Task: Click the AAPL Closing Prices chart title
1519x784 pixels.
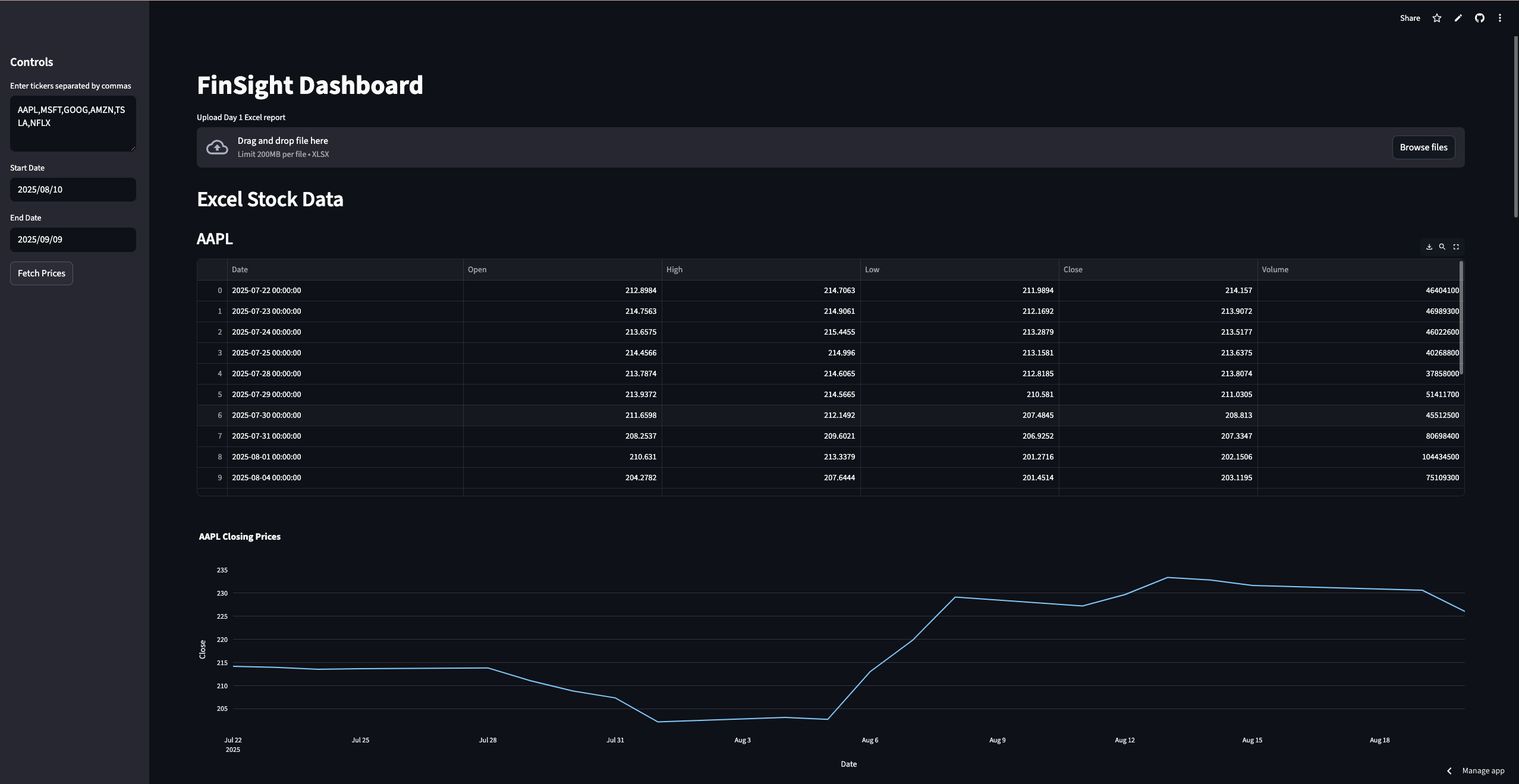Action: click(240, 537)
